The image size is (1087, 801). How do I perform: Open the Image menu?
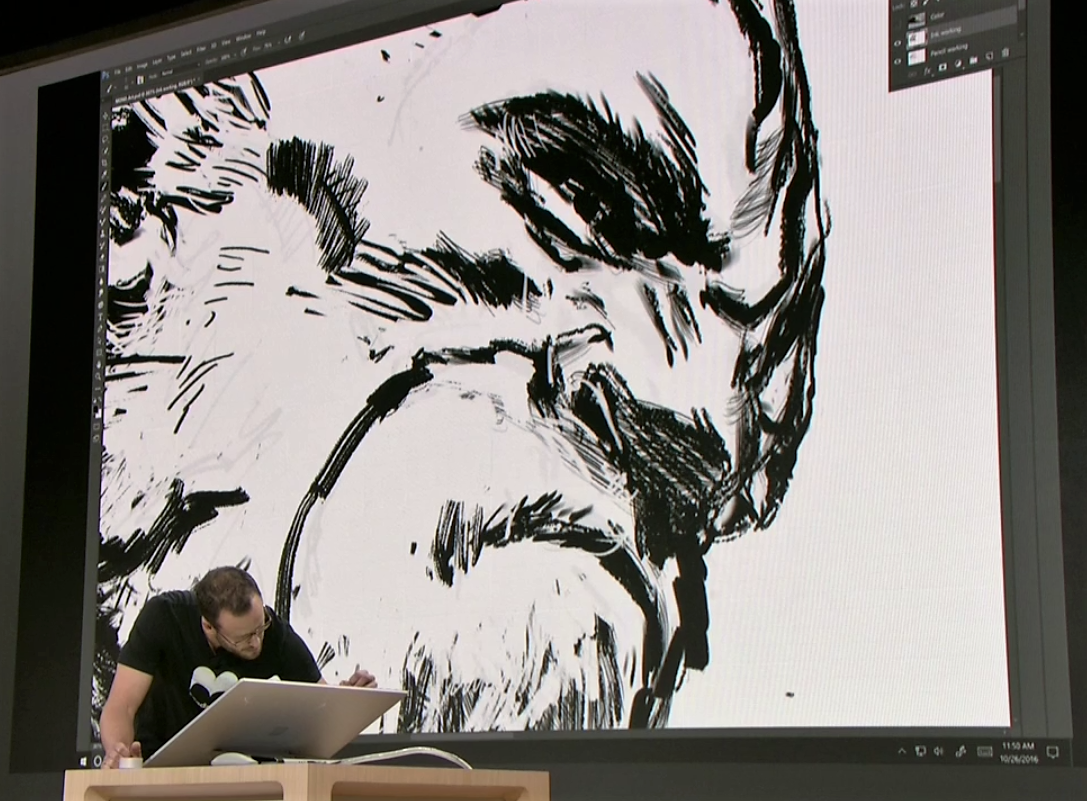tap(142, 64)
